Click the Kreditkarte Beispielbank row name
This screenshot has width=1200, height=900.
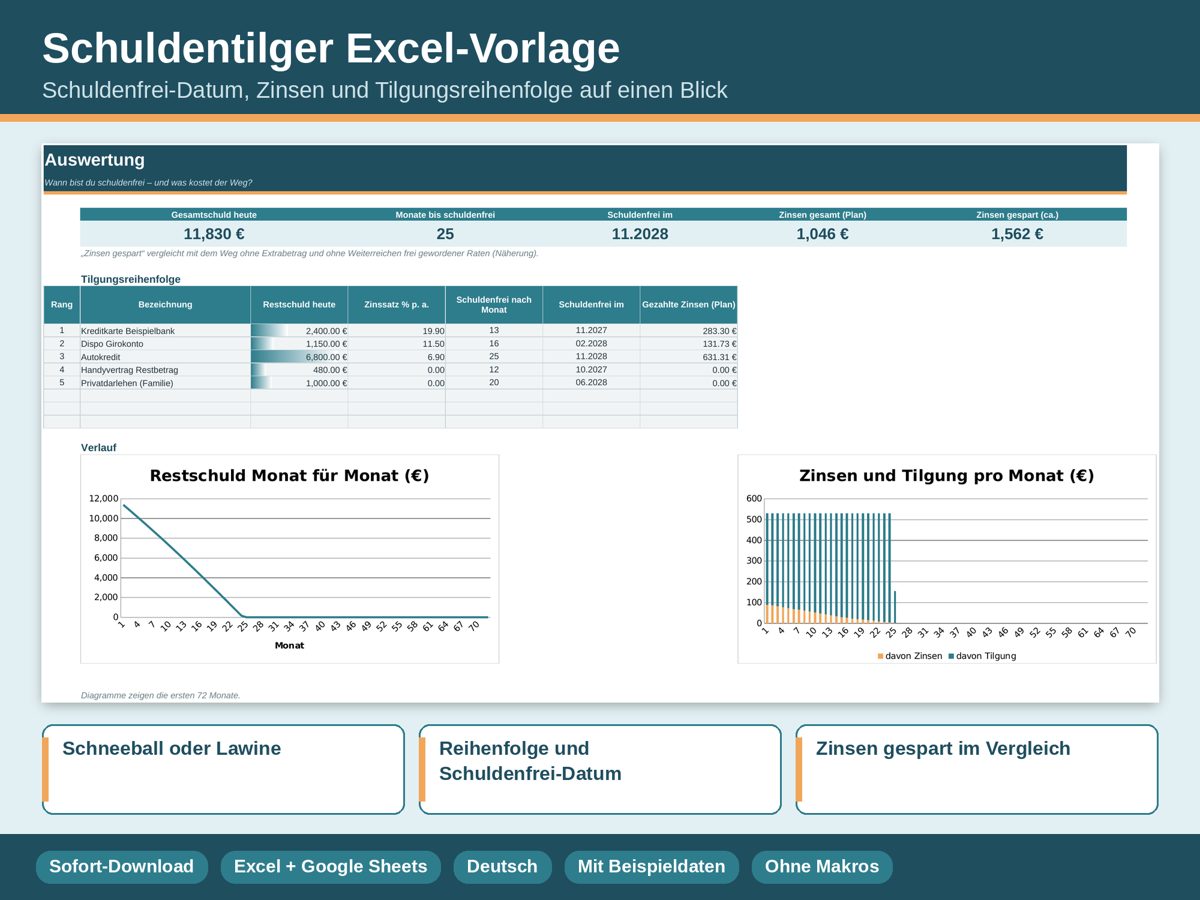(x=127, y=331)
